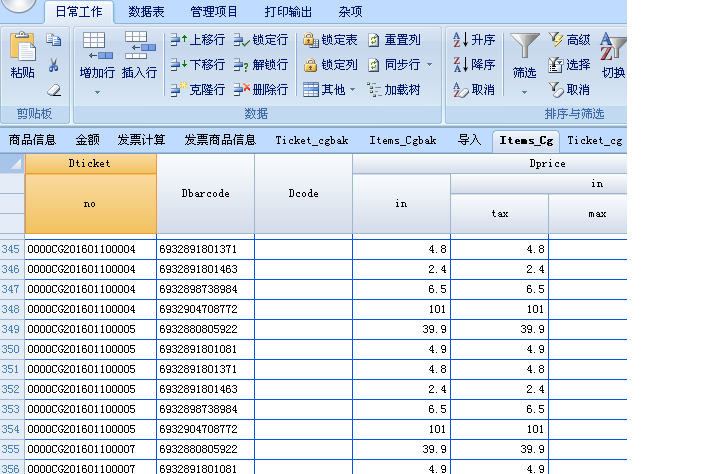Click cell 6932880805922 in row 349

205,329
